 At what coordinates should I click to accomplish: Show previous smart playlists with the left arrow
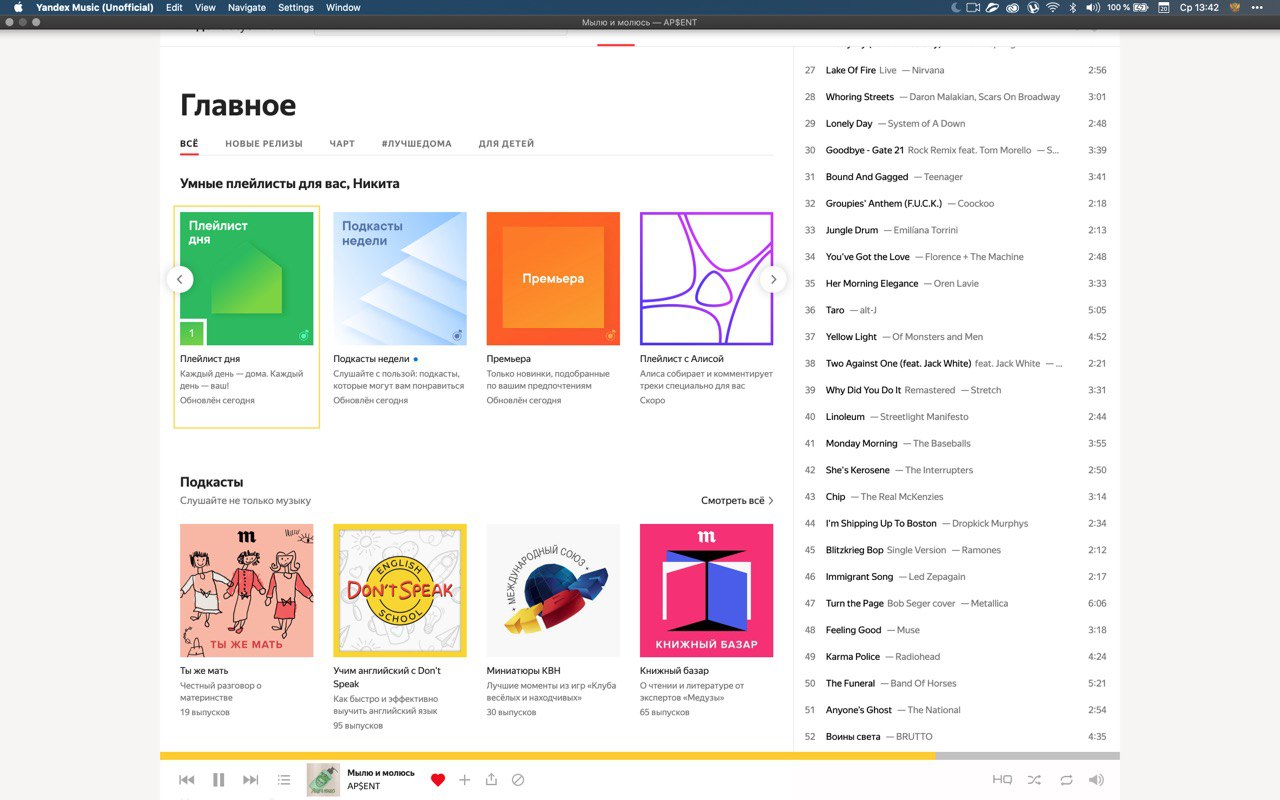179,280
